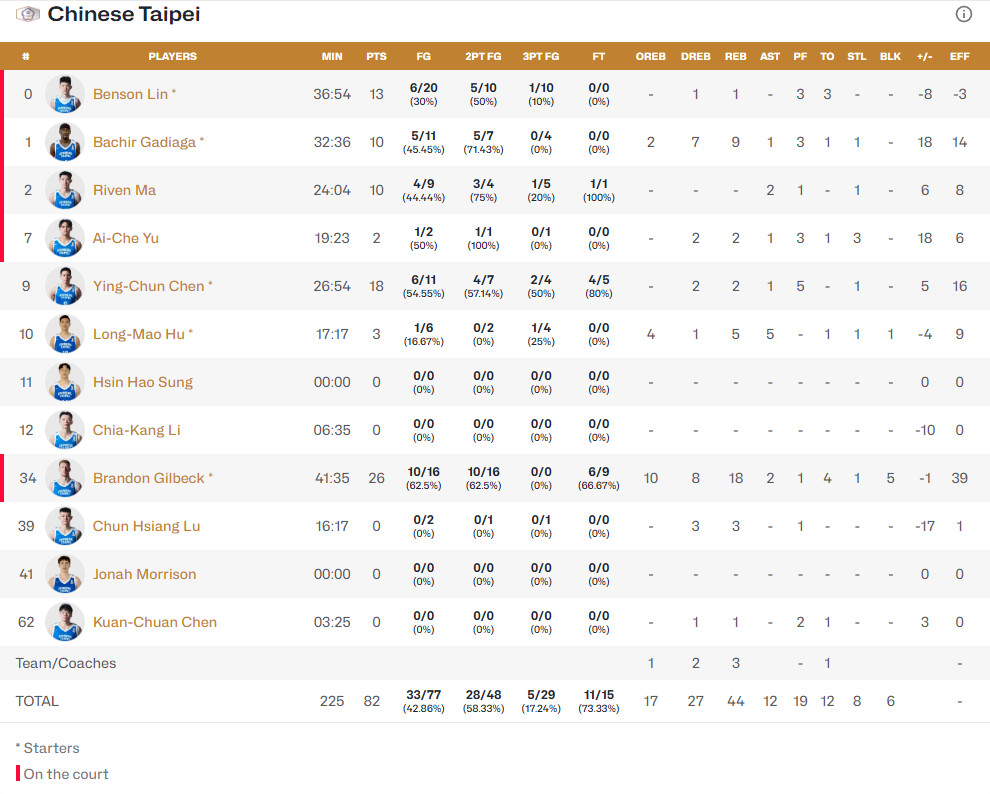This screenshot has height=794, width=990.
Task: Open Riven Ma player profile link
Action: [x=124, y=190]
